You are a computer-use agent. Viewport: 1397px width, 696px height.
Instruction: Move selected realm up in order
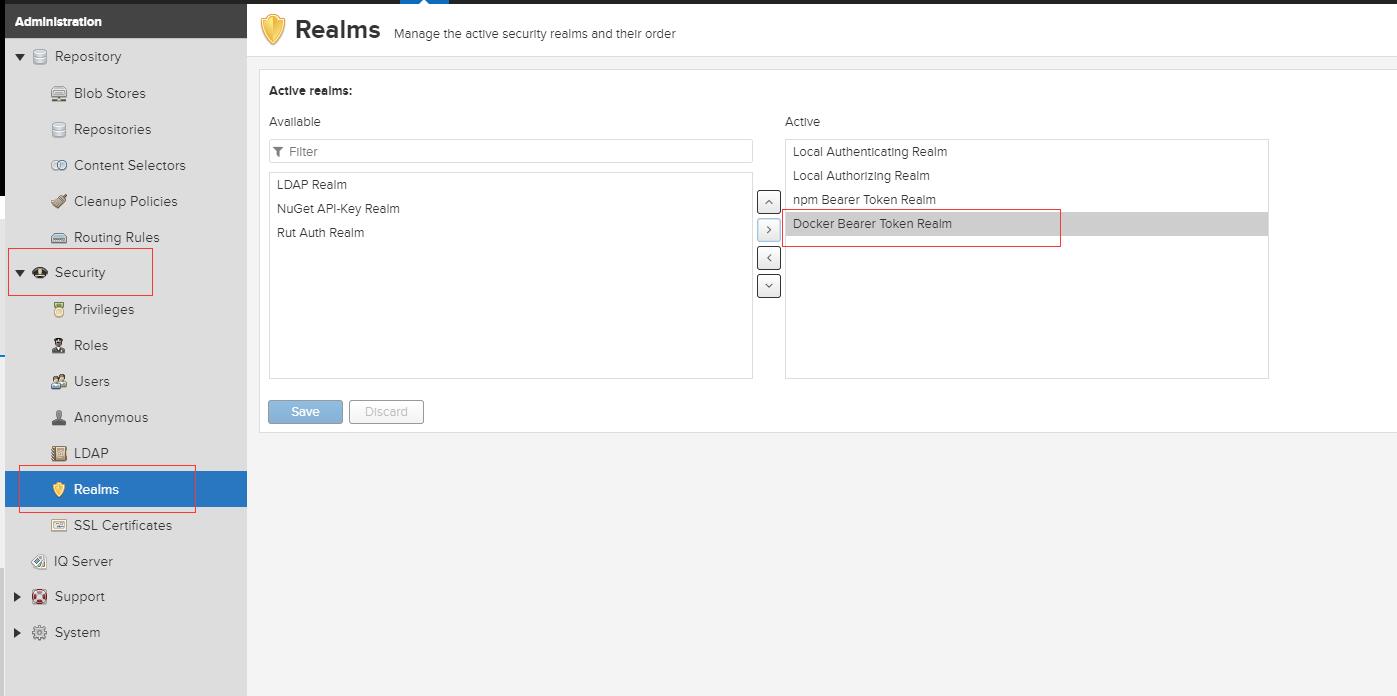[x=769, y=202]
